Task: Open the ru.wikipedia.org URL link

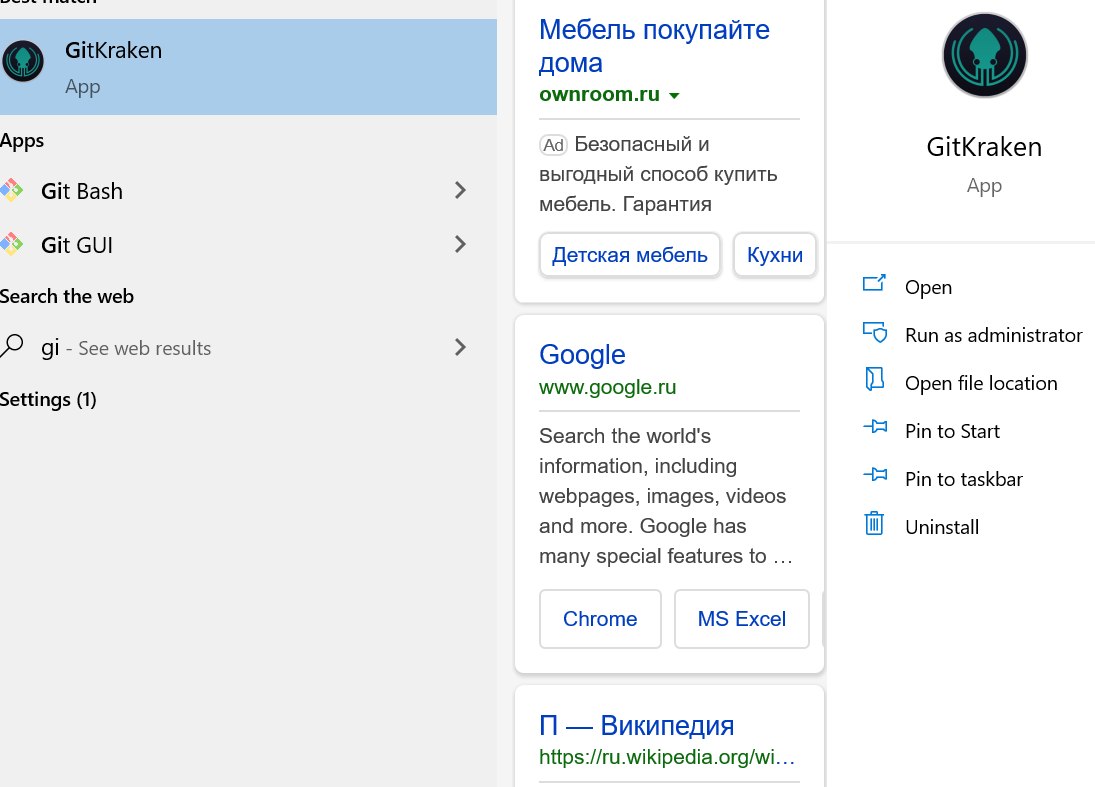Action: 667,757
